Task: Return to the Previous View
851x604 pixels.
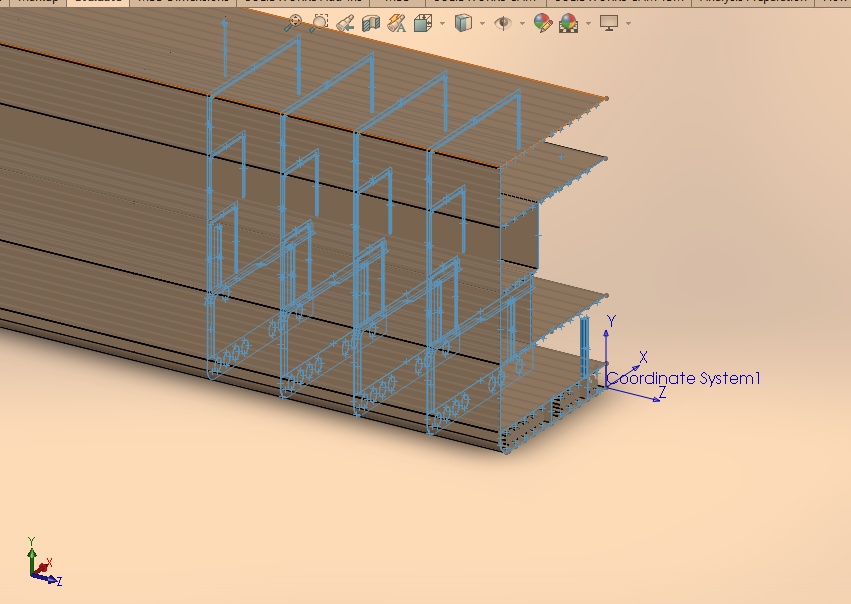Action: click(345, 23)
